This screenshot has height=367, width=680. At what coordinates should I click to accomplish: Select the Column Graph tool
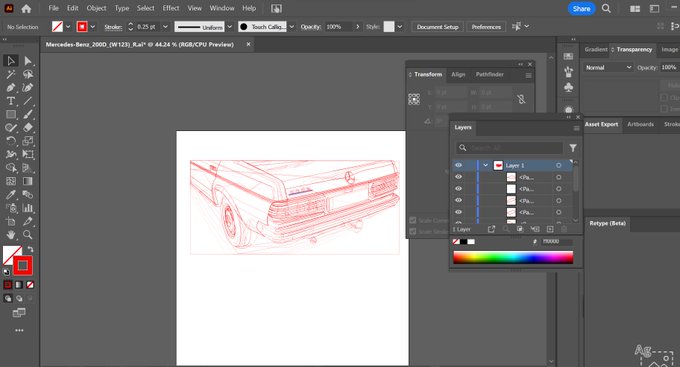[28, 208]
